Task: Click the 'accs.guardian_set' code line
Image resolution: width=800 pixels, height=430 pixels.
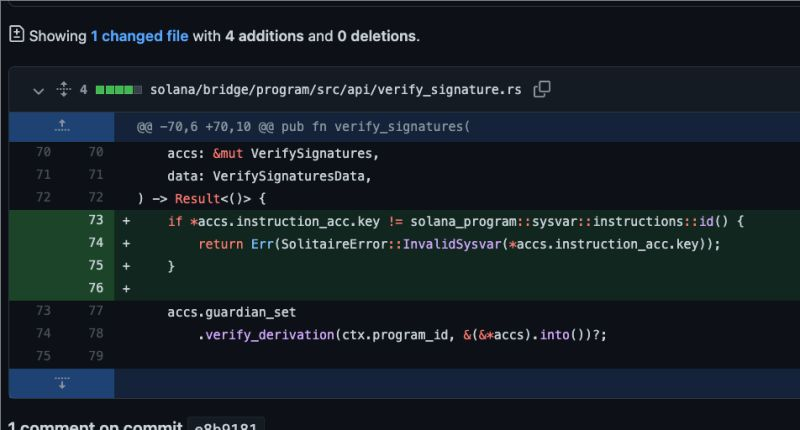Action: click(232, 312)
